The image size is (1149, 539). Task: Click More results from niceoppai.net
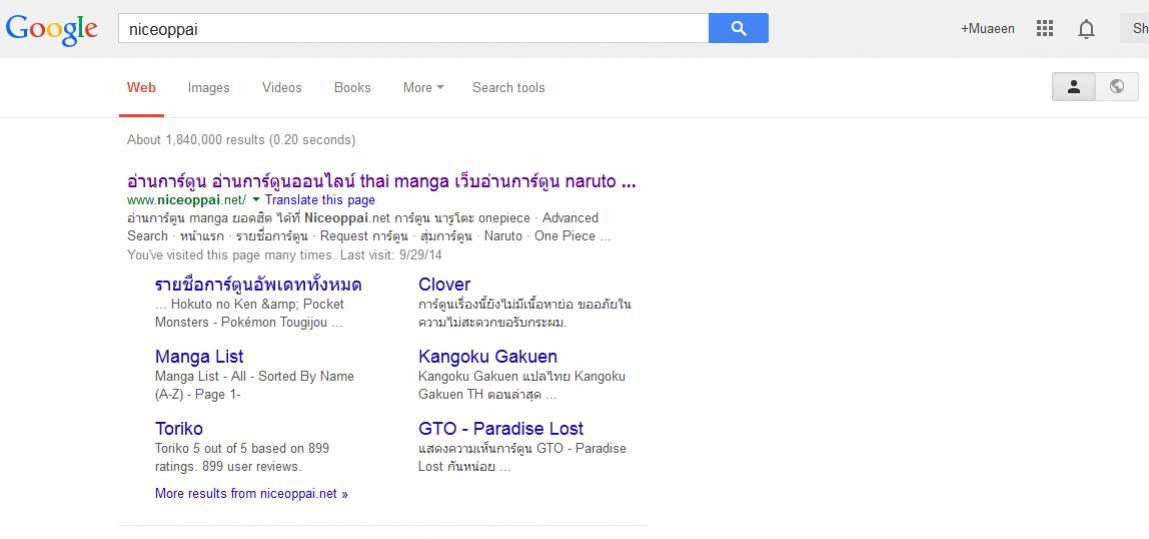click(251, 494)
